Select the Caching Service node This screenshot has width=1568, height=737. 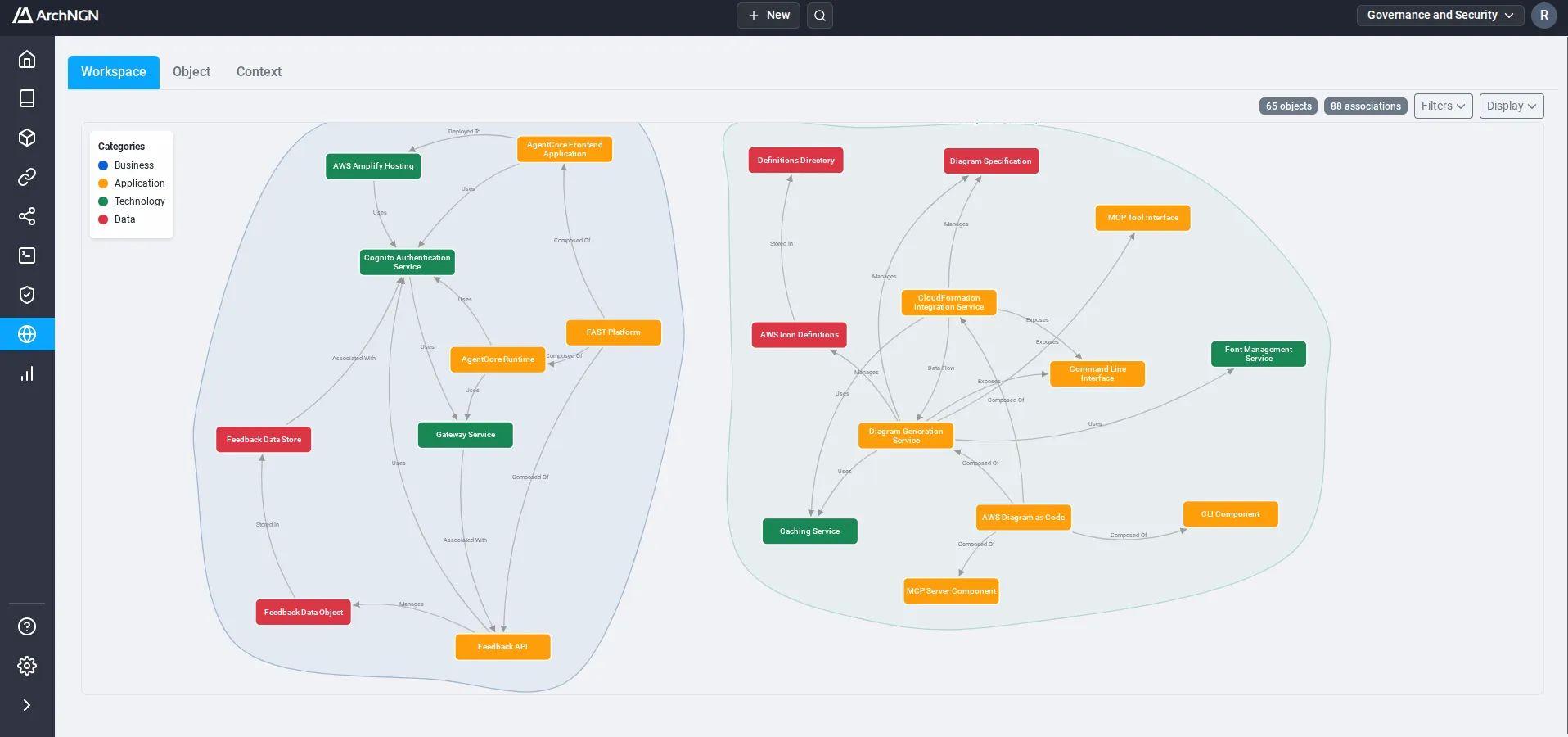(x=810, y=531)
